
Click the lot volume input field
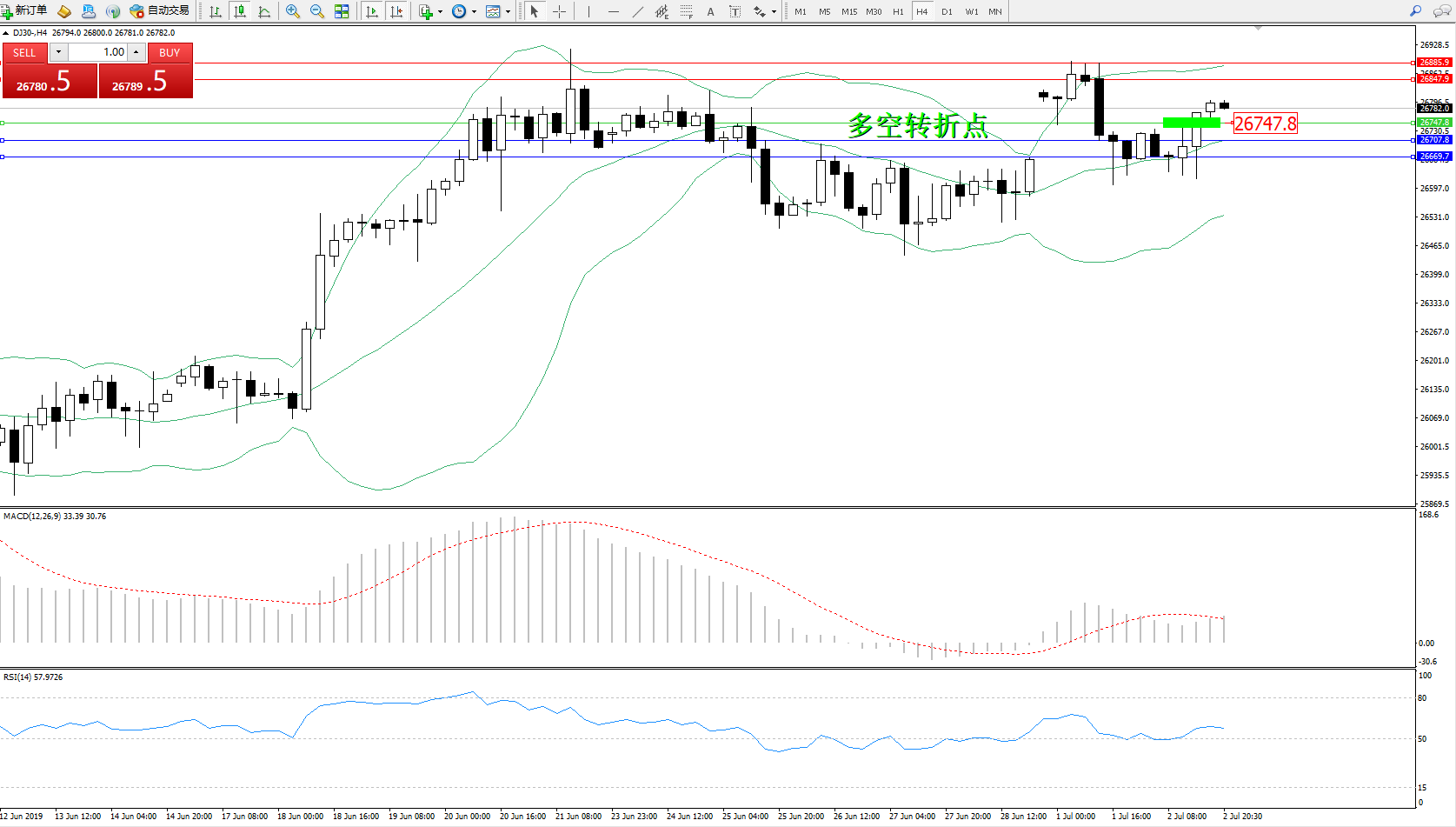(98, 52)
